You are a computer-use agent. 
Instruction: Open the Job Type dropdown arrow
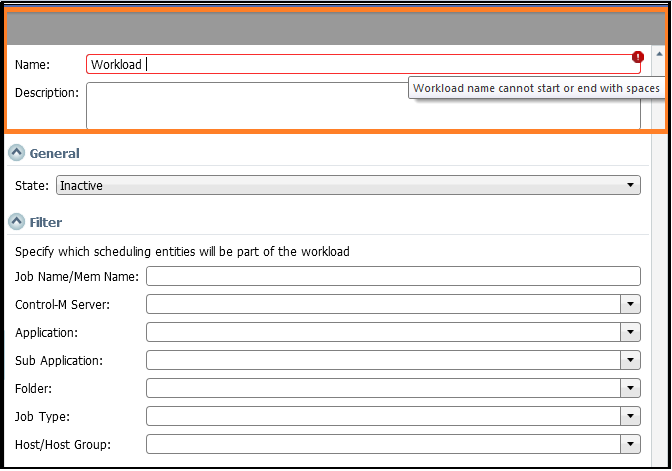point(630,416)
